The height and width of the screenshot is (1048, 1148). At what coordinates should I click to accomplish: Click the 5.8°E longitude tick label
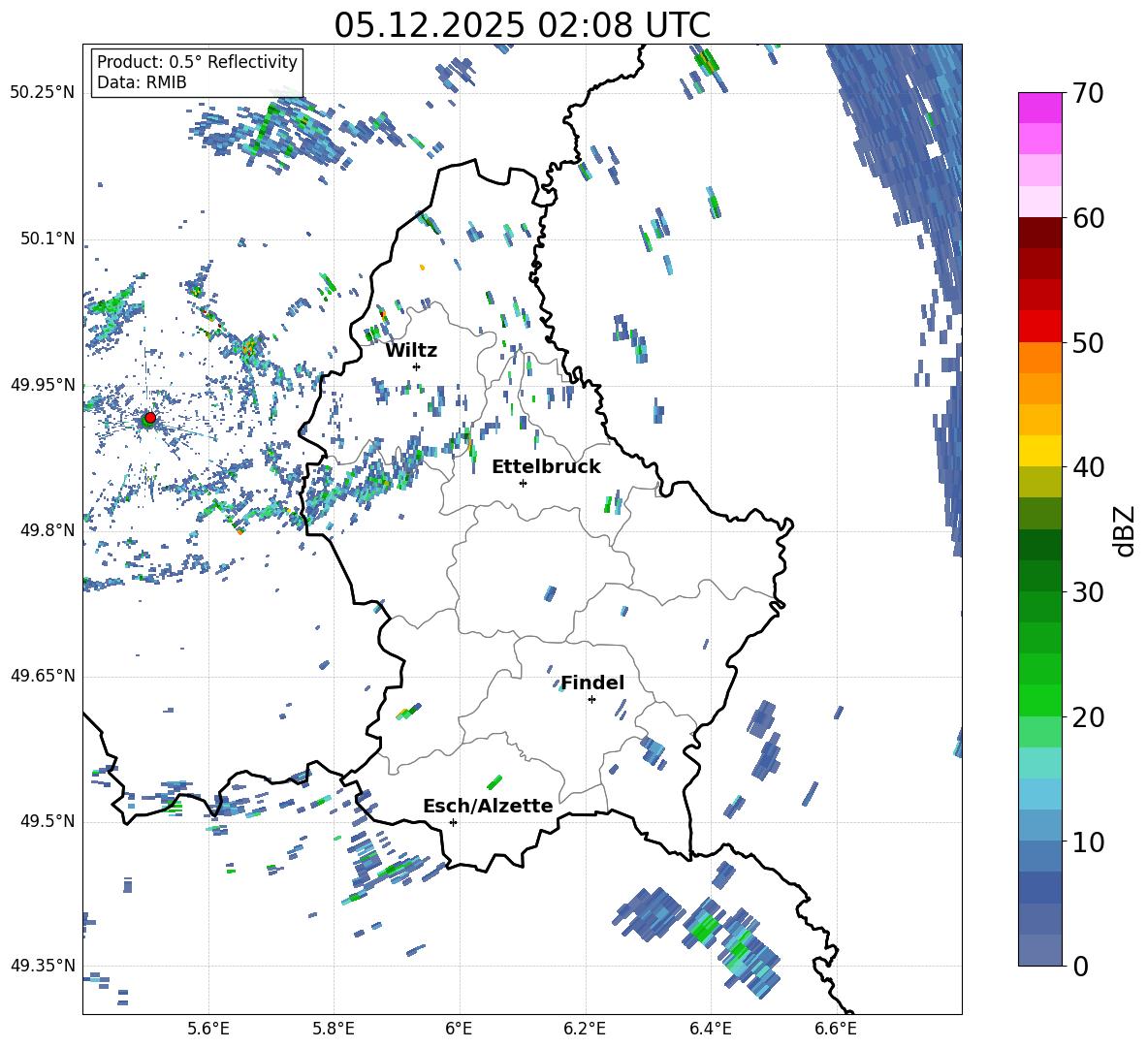[334, 1029]
